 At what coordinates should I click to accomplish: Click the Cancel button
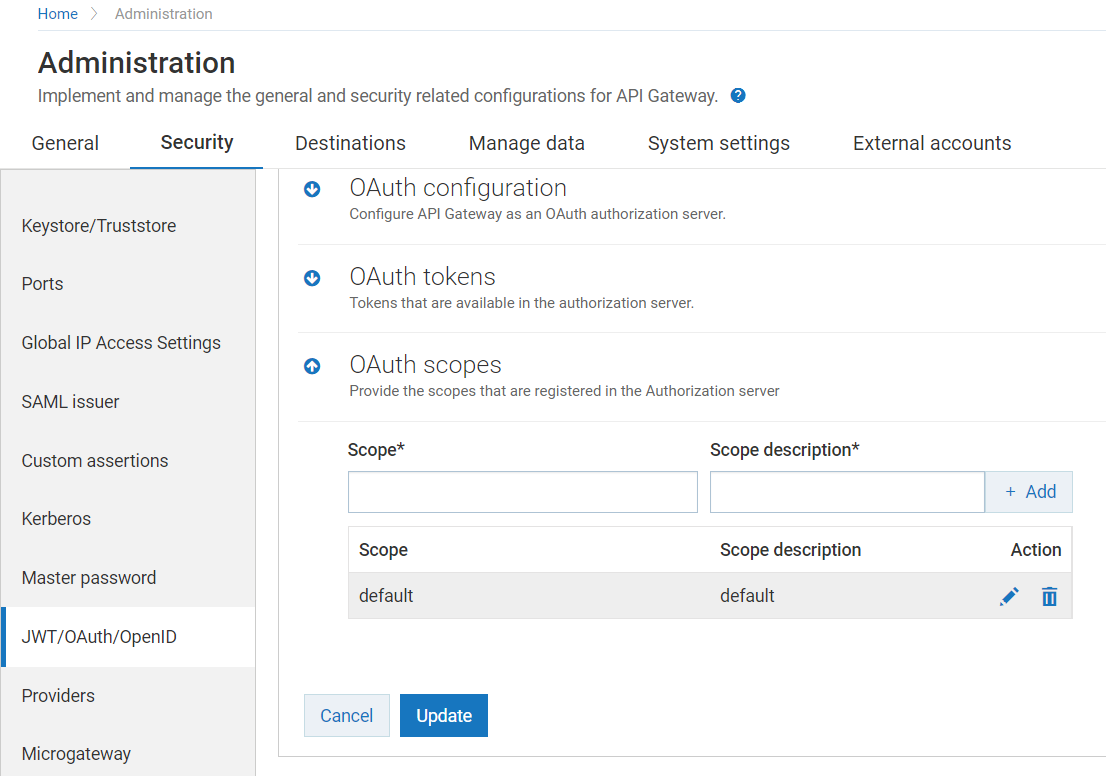(x=346, y=716)
